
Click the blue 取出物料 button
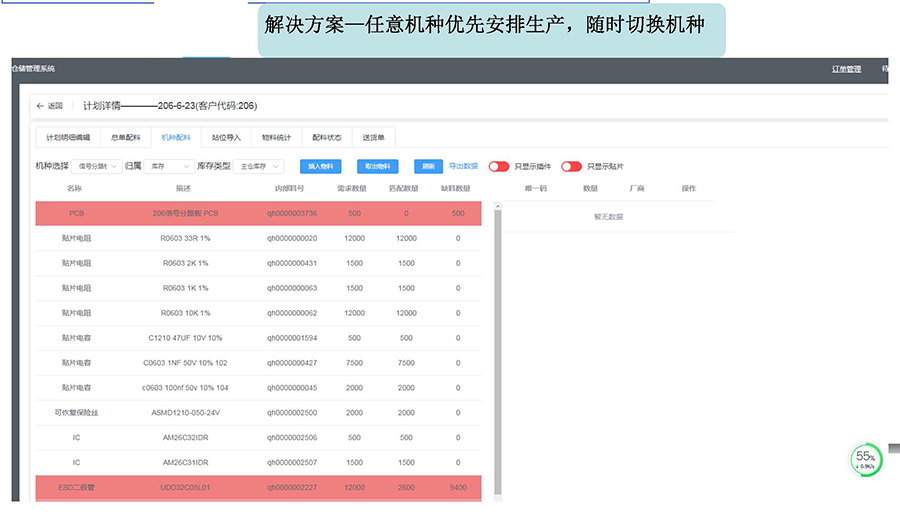(x=377, y=167)
